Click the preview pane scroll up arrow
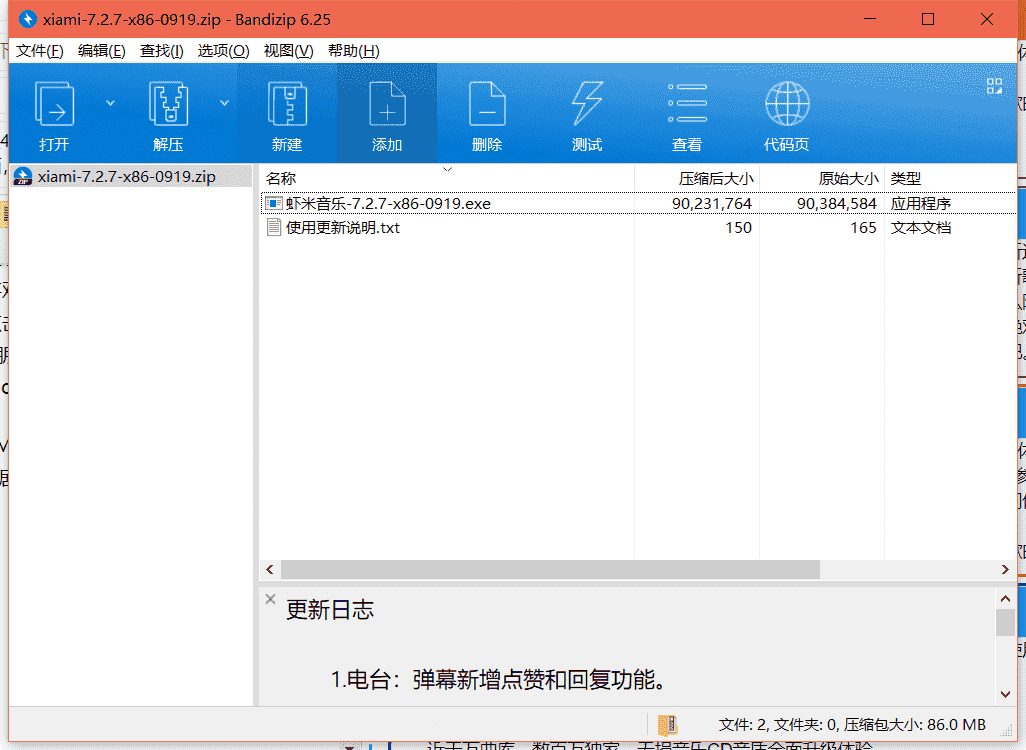1026x750 pixels. coord(1006,598)
